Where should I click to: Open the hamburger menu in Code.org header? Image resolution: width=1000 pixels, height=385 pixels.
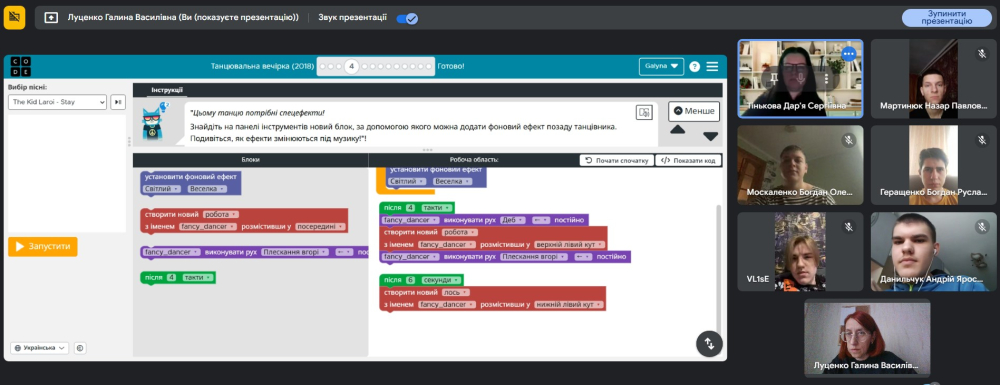(712, 66)
